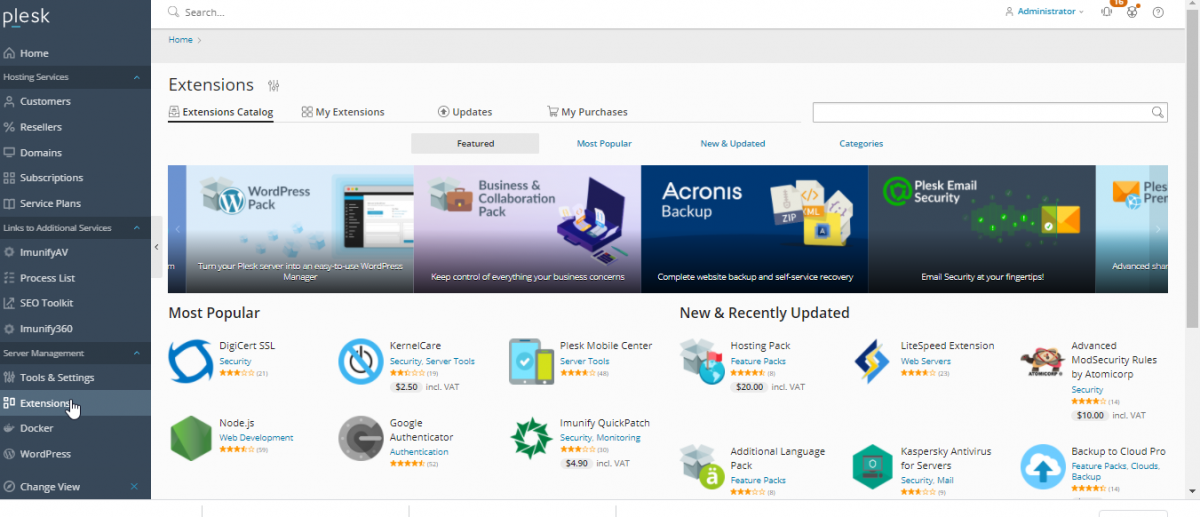Open the Additional Language Pack icon

point(702,467)
